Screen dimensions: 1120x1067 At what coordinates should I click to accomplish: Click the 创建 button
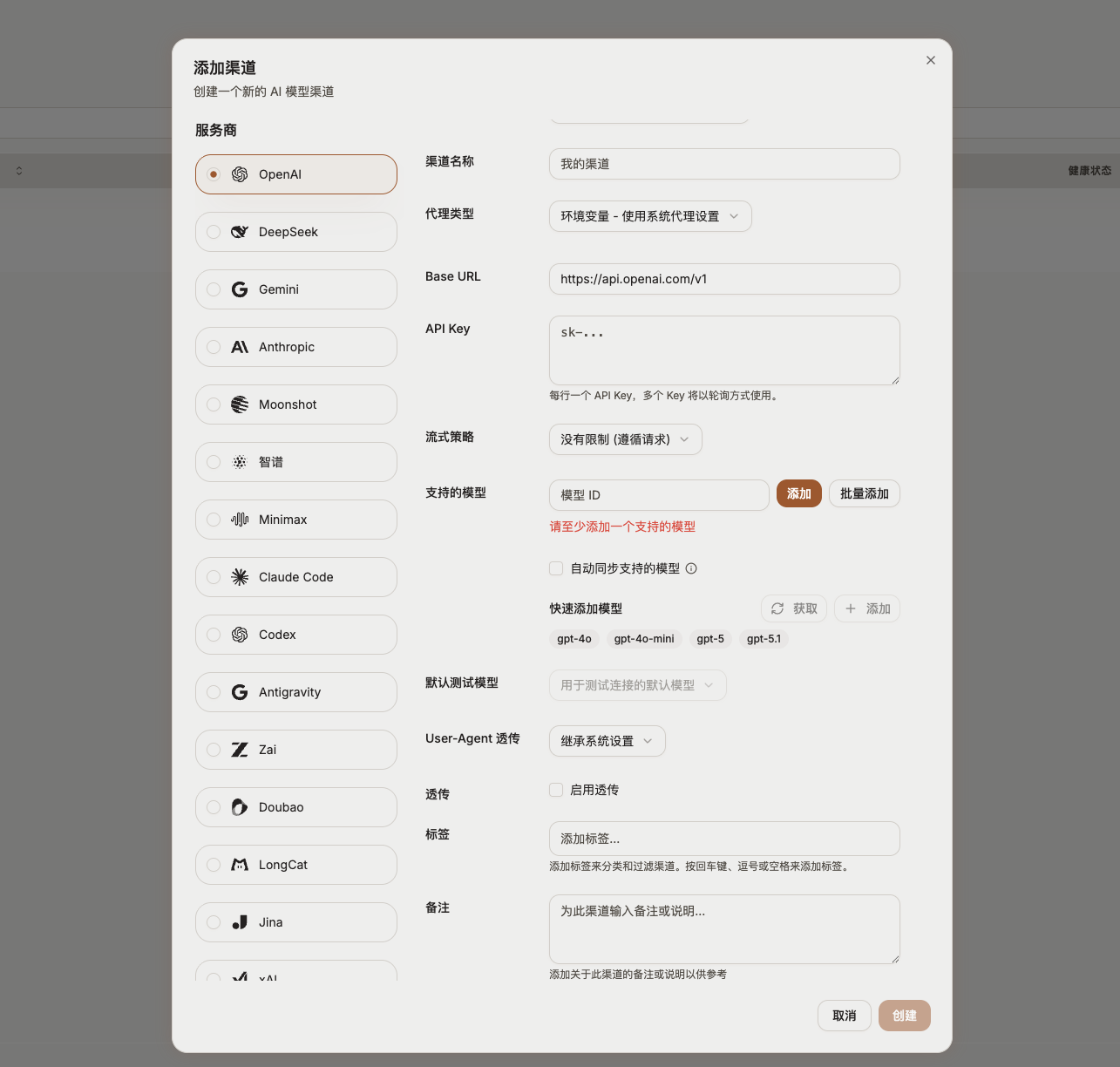coord(905,1016)
